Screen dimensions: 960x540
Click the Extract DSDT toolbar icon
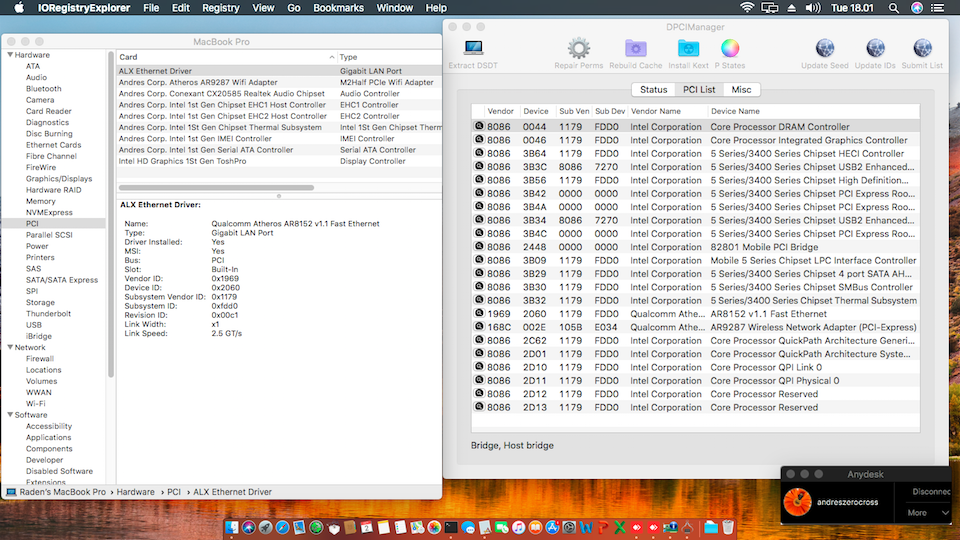[473, 48]
